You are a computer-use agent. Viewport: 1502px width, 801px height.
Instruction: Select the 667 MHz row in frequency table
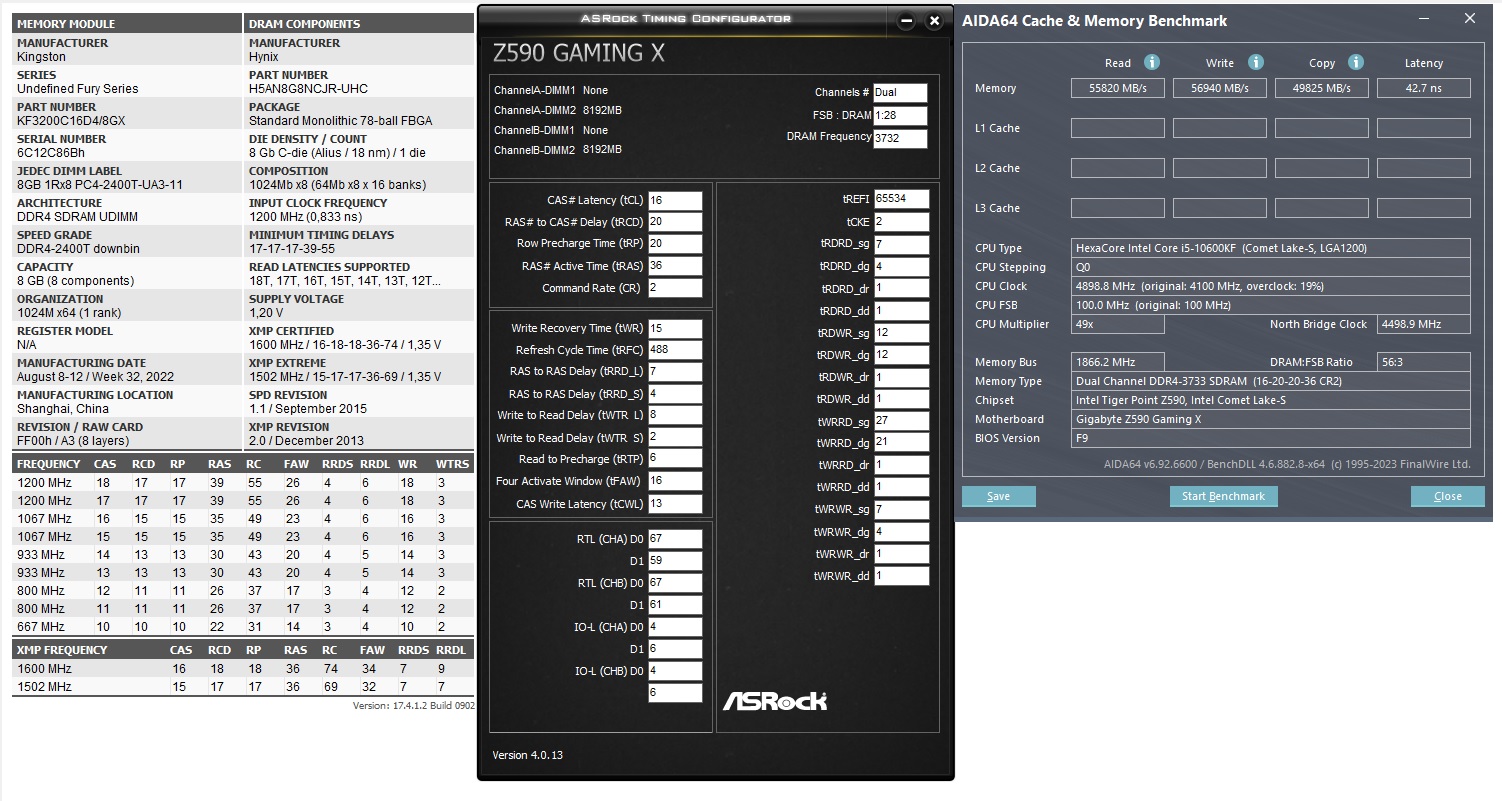coord(242,627)
